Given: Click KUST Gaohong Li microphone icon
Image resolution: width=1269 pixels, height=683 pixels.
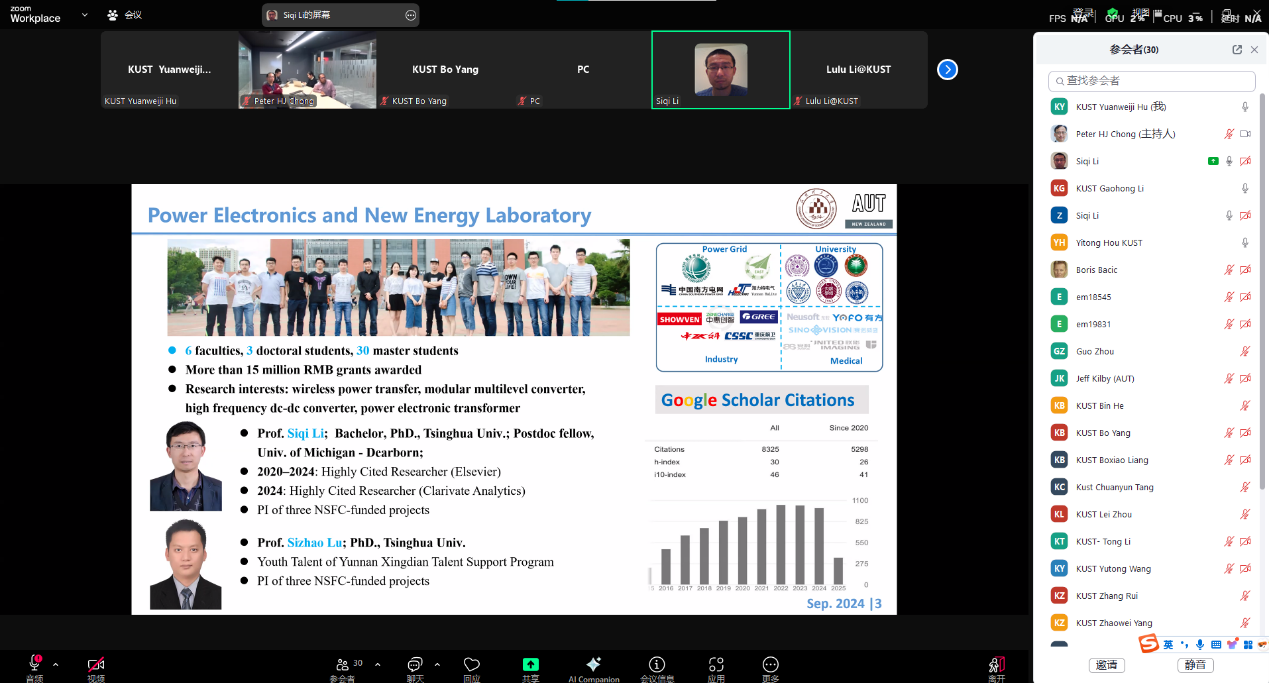Looking at the screenshot, I should (1245, 188).
